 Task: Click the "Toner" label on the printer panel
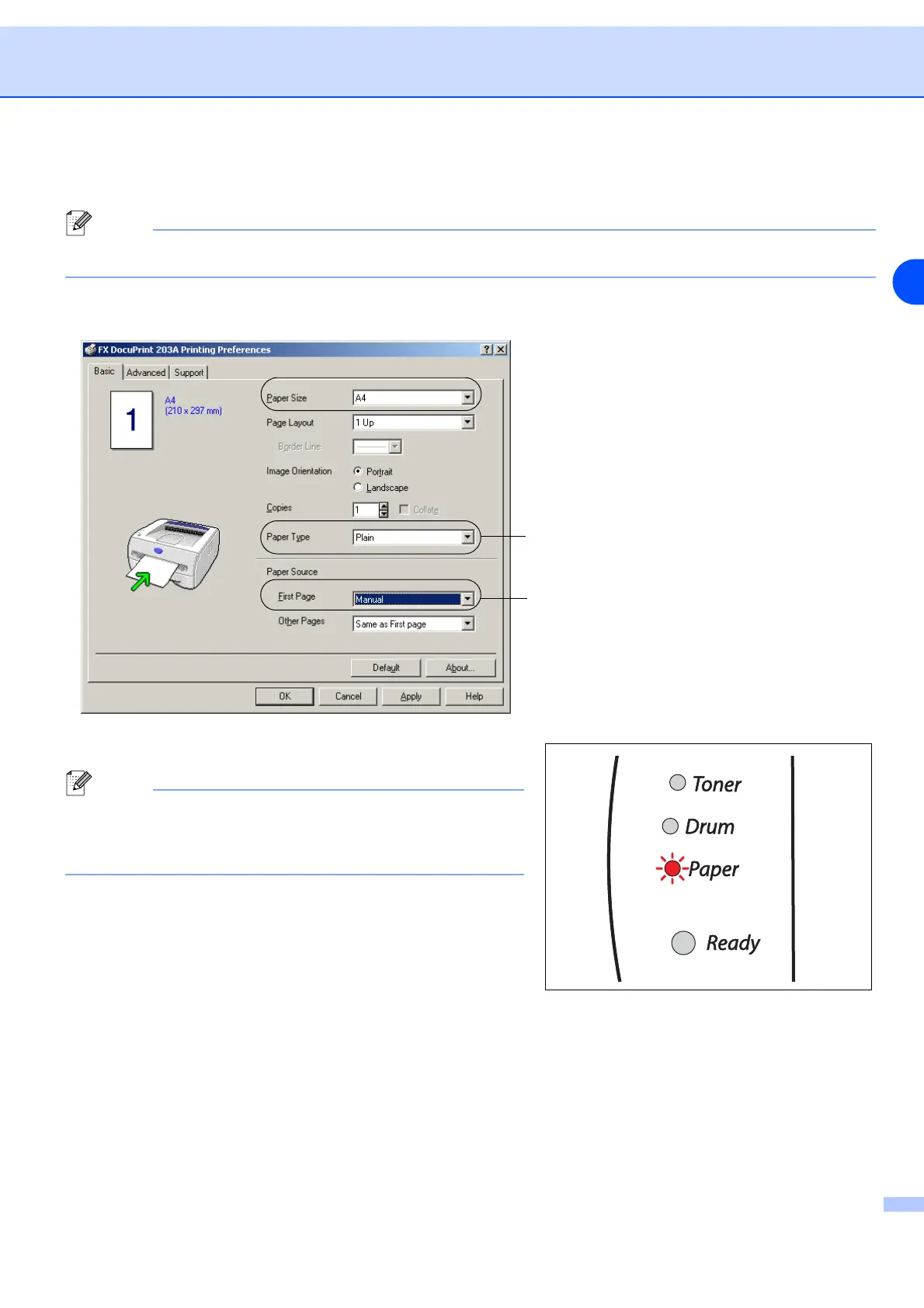717,784
